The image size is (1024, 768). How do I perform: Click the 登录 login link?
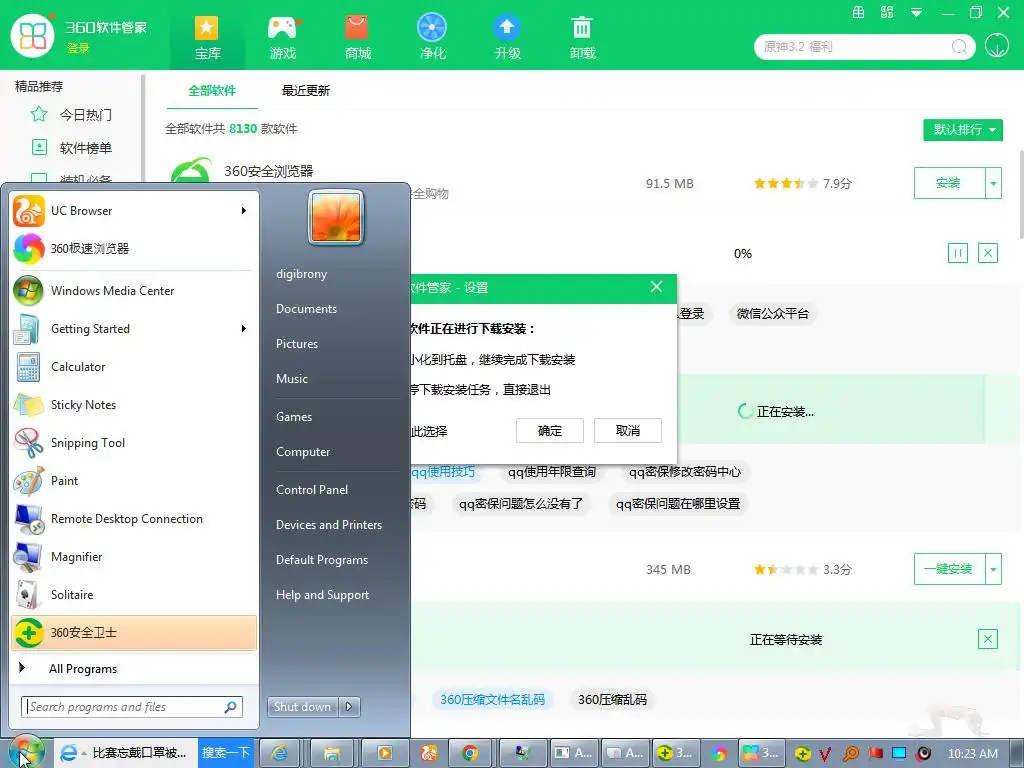(78, 48)
